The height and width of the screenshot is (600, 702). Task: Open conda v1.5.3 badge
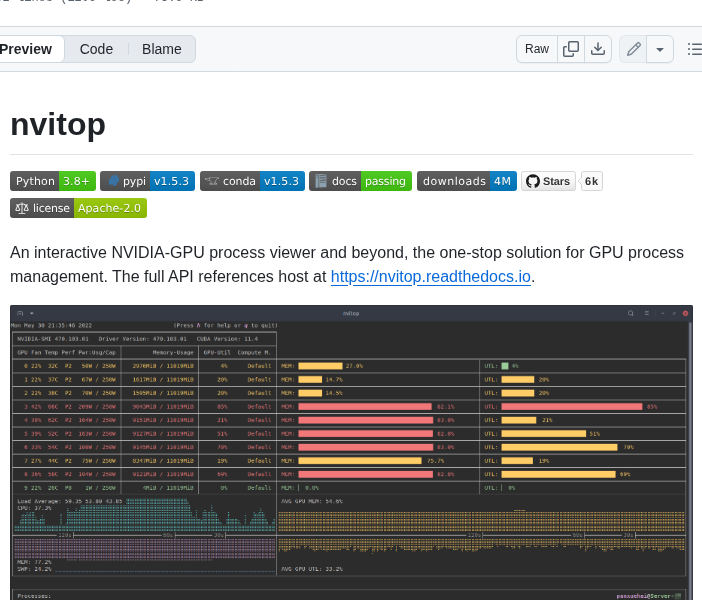point(252,181)
